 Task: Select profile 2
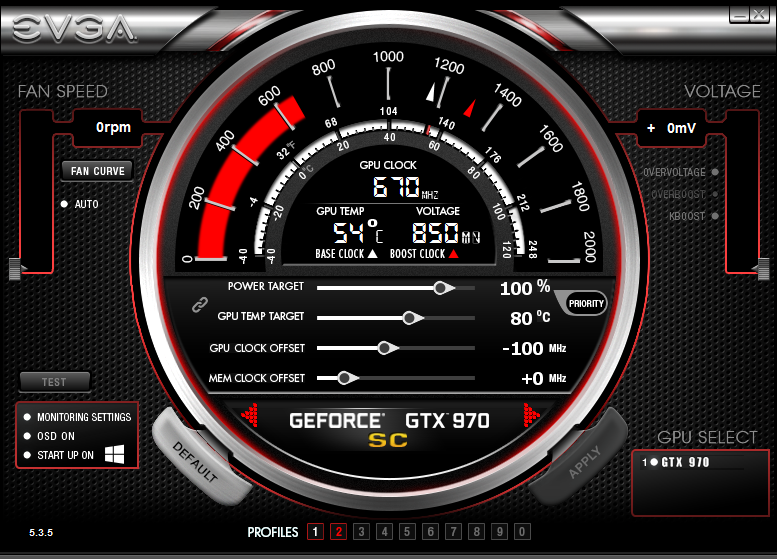click(338, 532)
